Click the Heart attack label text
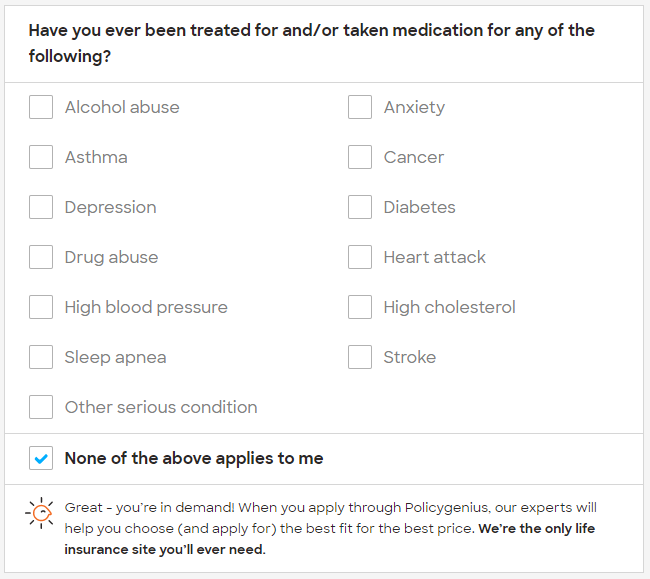 434,257
